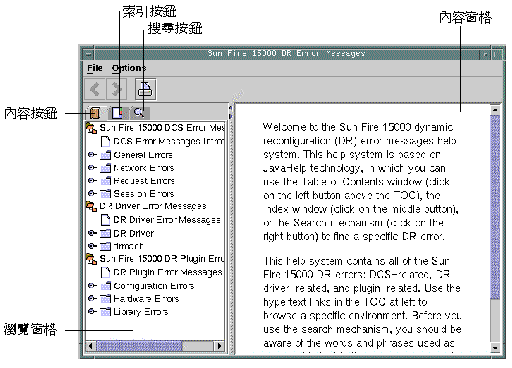The height and width of the screenshot is (368, 512).
Task: Expand the Session Errors node
Action: 92,194
